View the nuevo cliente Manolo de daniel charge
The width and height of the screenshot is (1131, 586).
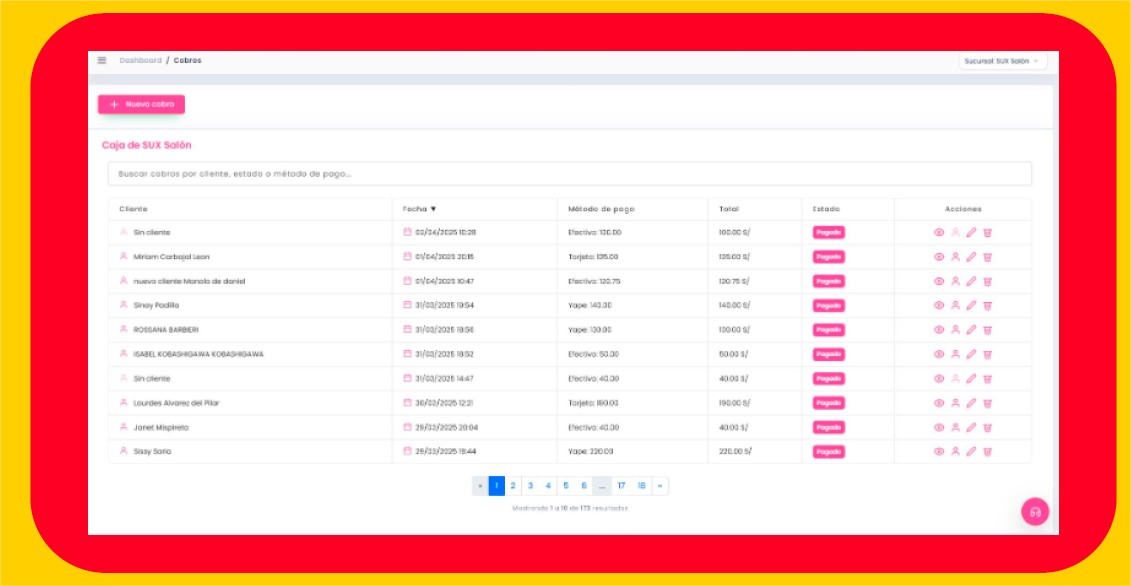click(939, 281)
